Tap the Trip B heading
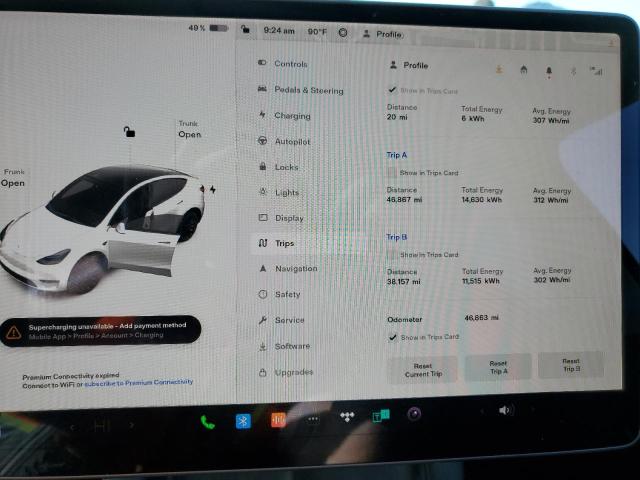 click(397, 237)
